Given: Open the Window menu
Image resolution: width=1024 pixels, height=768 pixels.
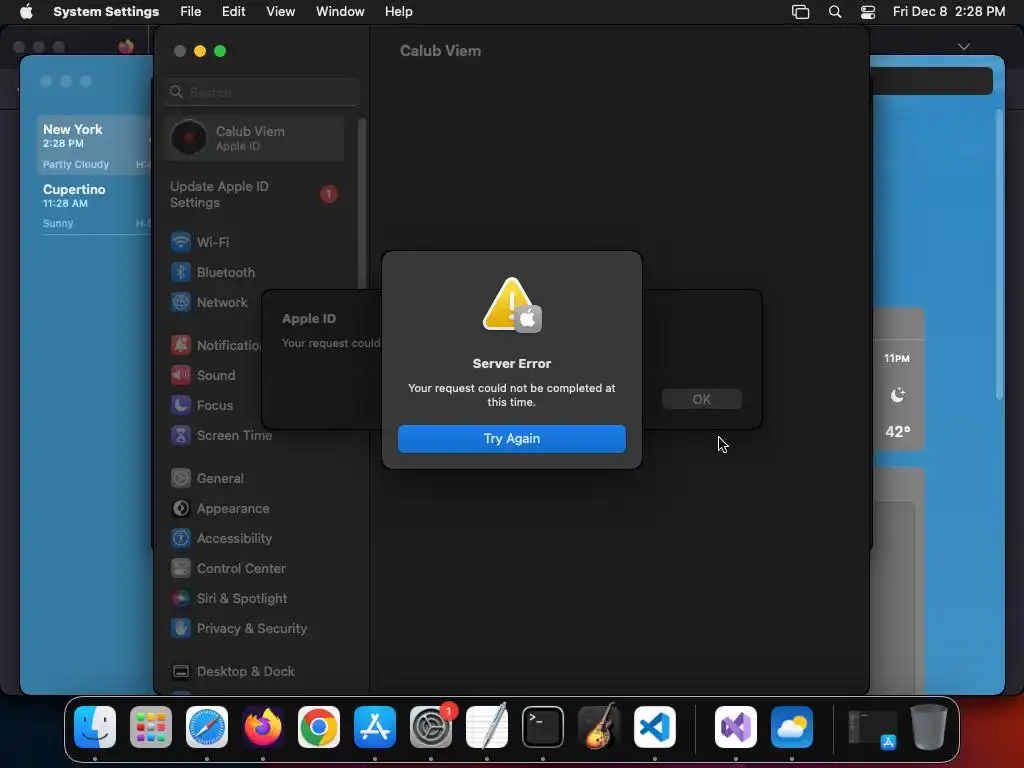Looking at the screenshot, I should coord(340,12).
